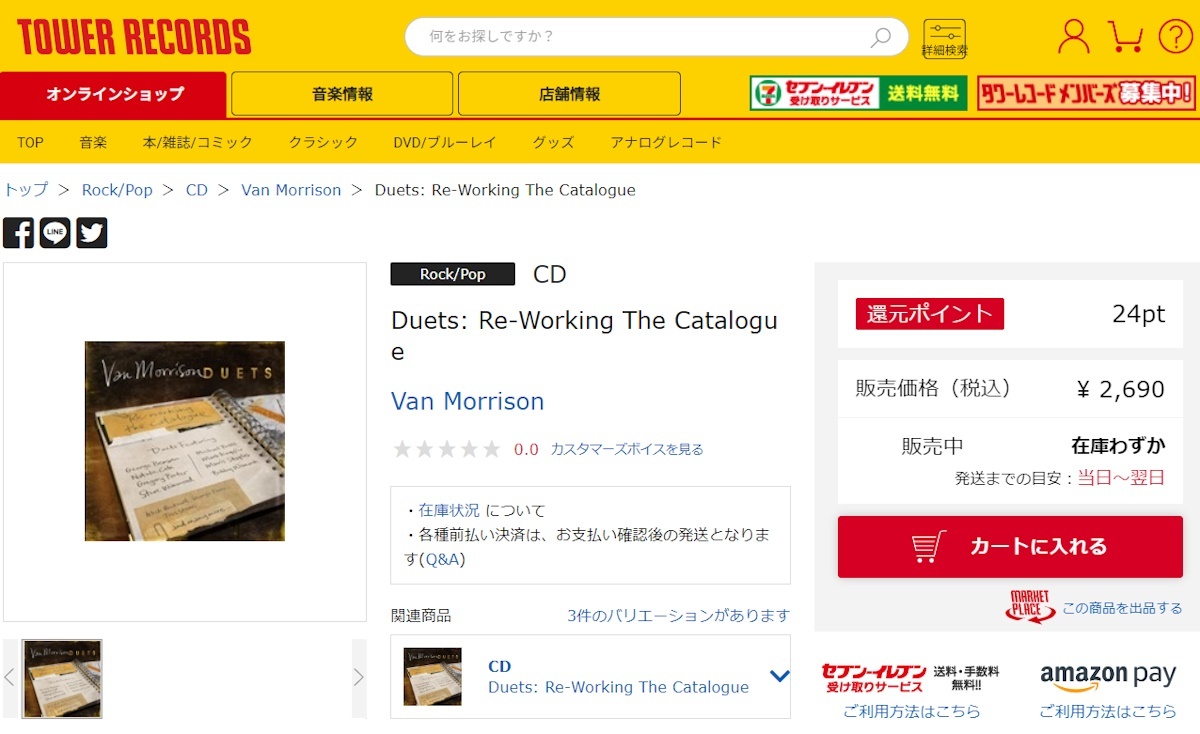Click the Tower Records logo
The width and height of the screenshot is (1200, 734).
(134, 37)
